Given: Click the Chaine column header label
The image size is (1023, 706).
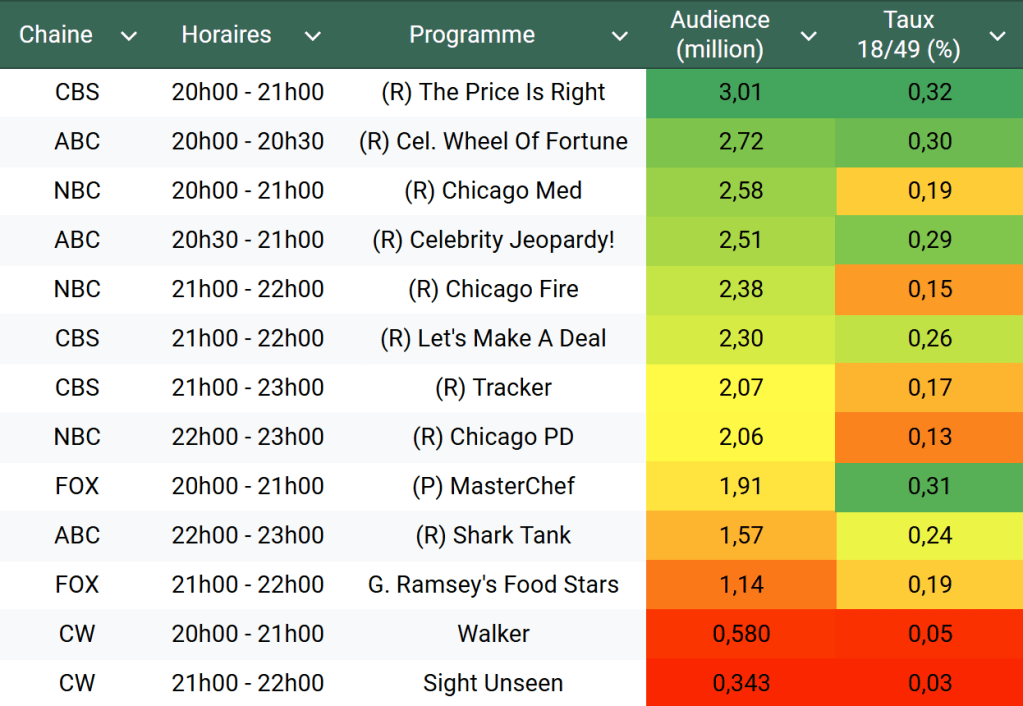Looking at the screenshot, I should click(56, 35).
